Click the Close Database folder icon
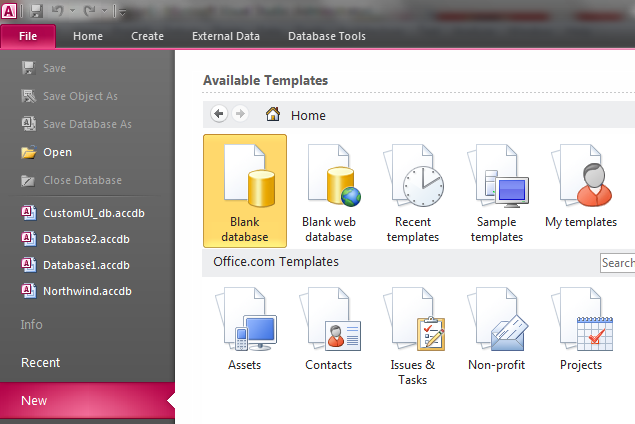Screen dimensions: 635x424 point(28,180)
